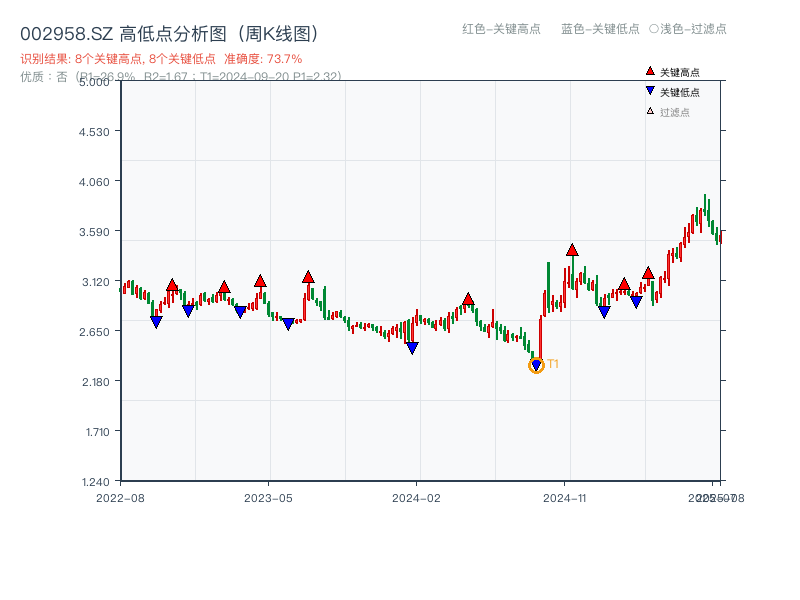
Task: Click the blue key-low triangle near 2024-02
Action: click(x=412, y=348)
